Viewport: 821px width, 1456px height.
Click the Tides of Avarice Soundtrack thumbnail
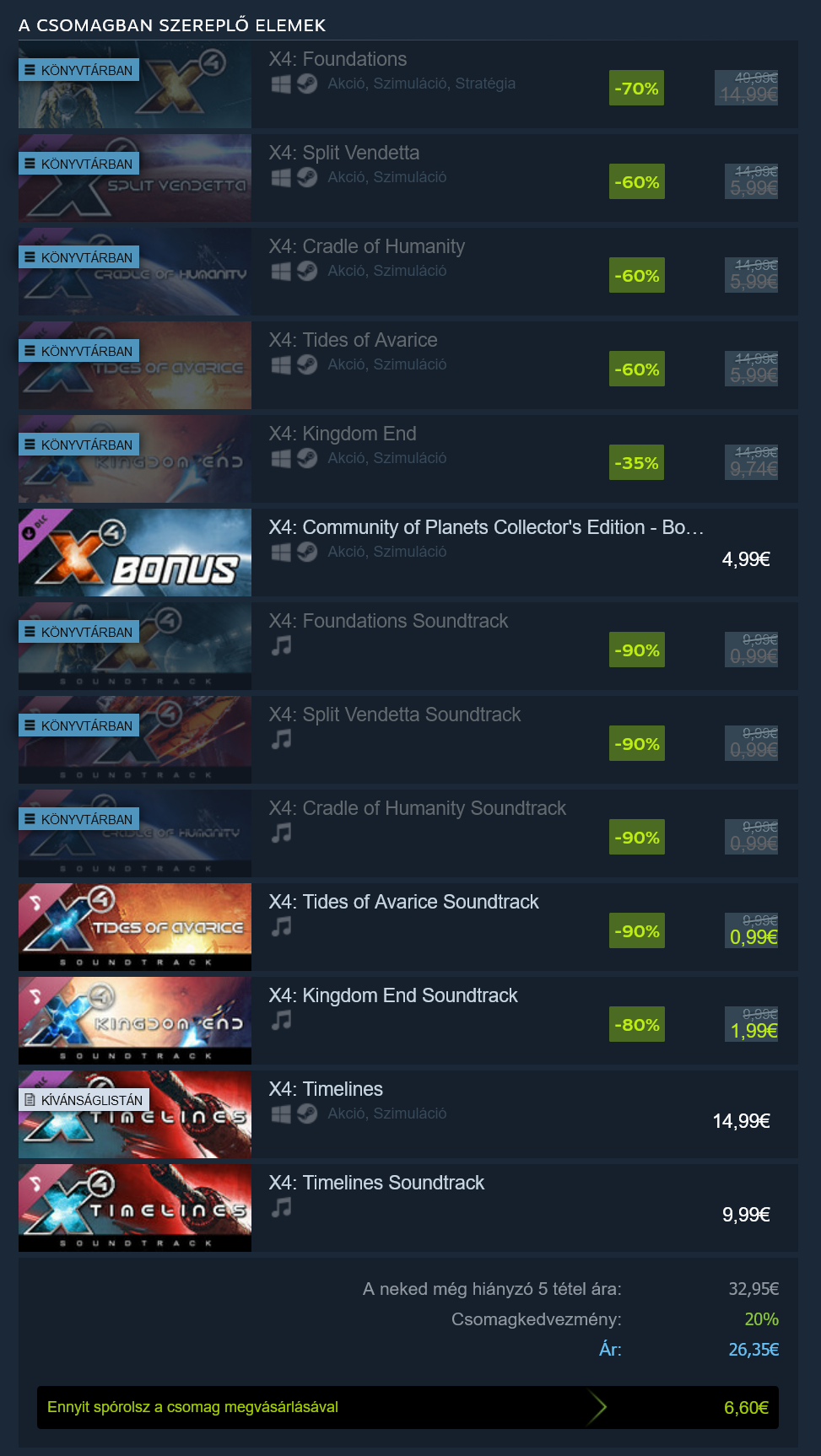(x=135, y=927)
